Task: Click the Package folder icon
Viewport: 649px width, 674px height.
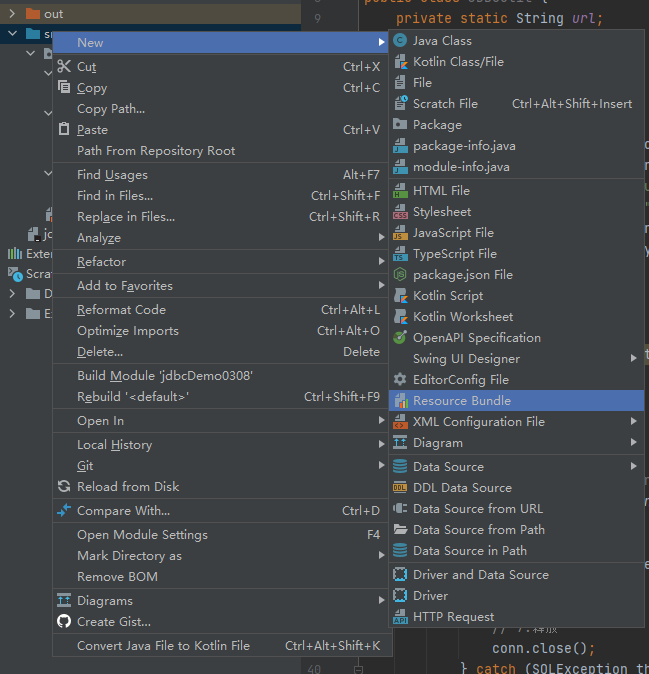Action: tap(400, 124)
